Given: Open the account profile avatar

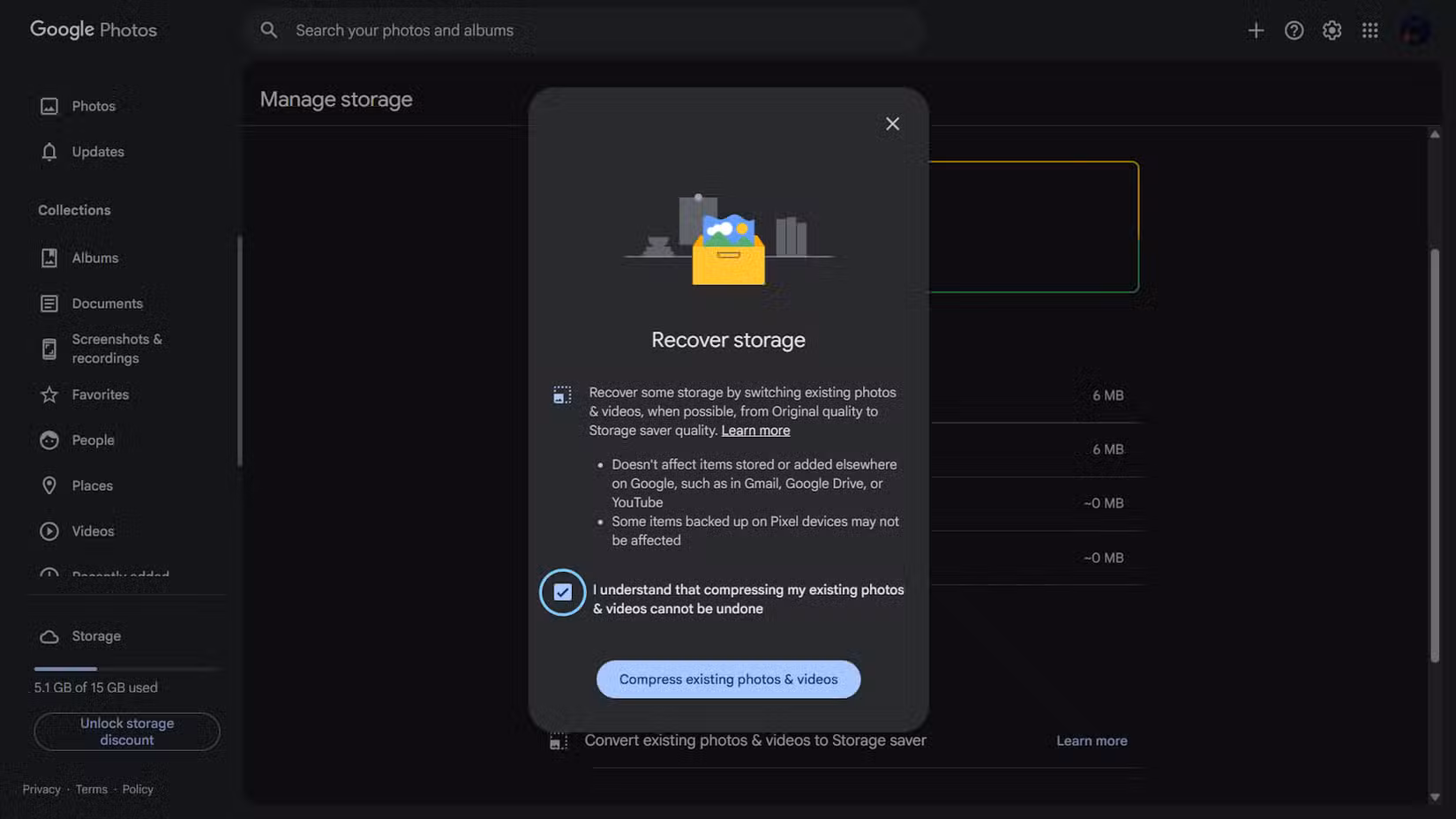Looking at the screenshot, I should pyautogui.click(x=1415, y=30).
